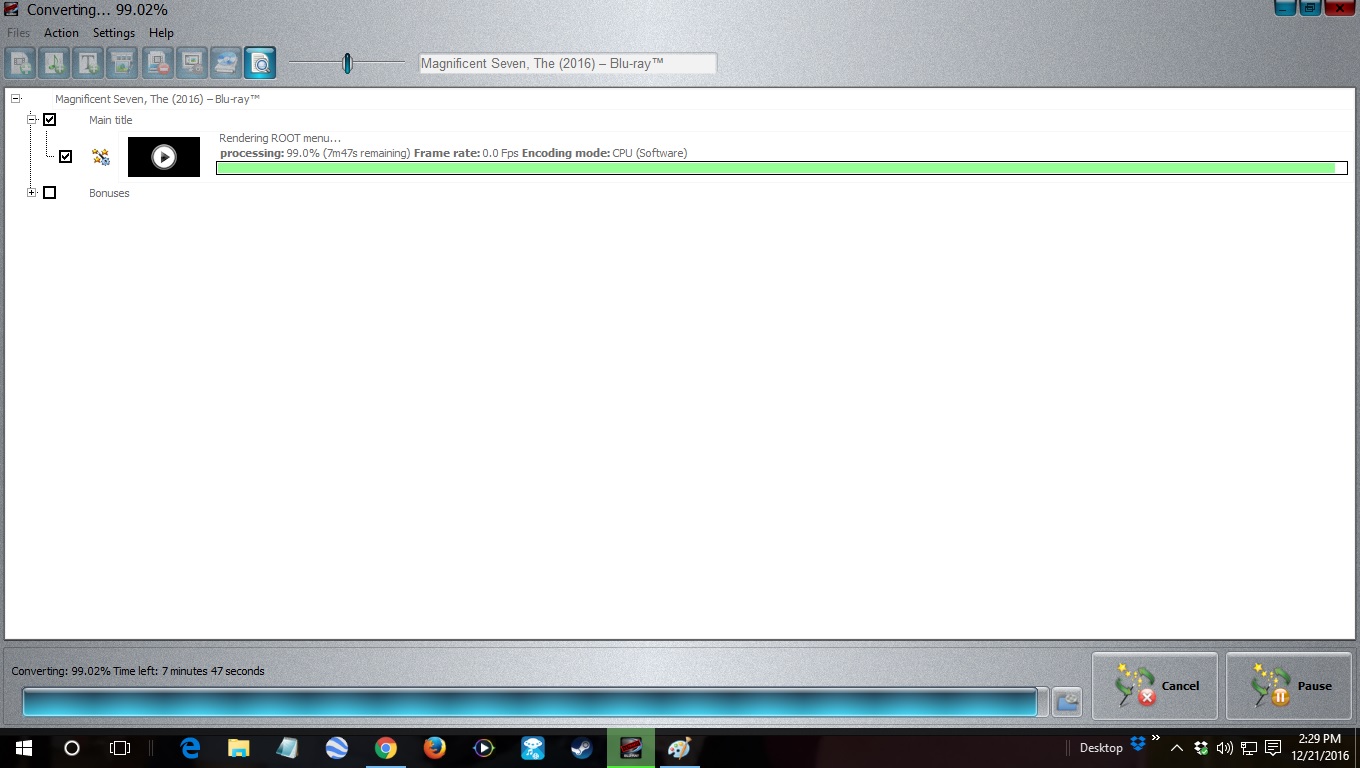Open the network icon in system tray
Screen dimensions: 1360x768
[1249, 748]
